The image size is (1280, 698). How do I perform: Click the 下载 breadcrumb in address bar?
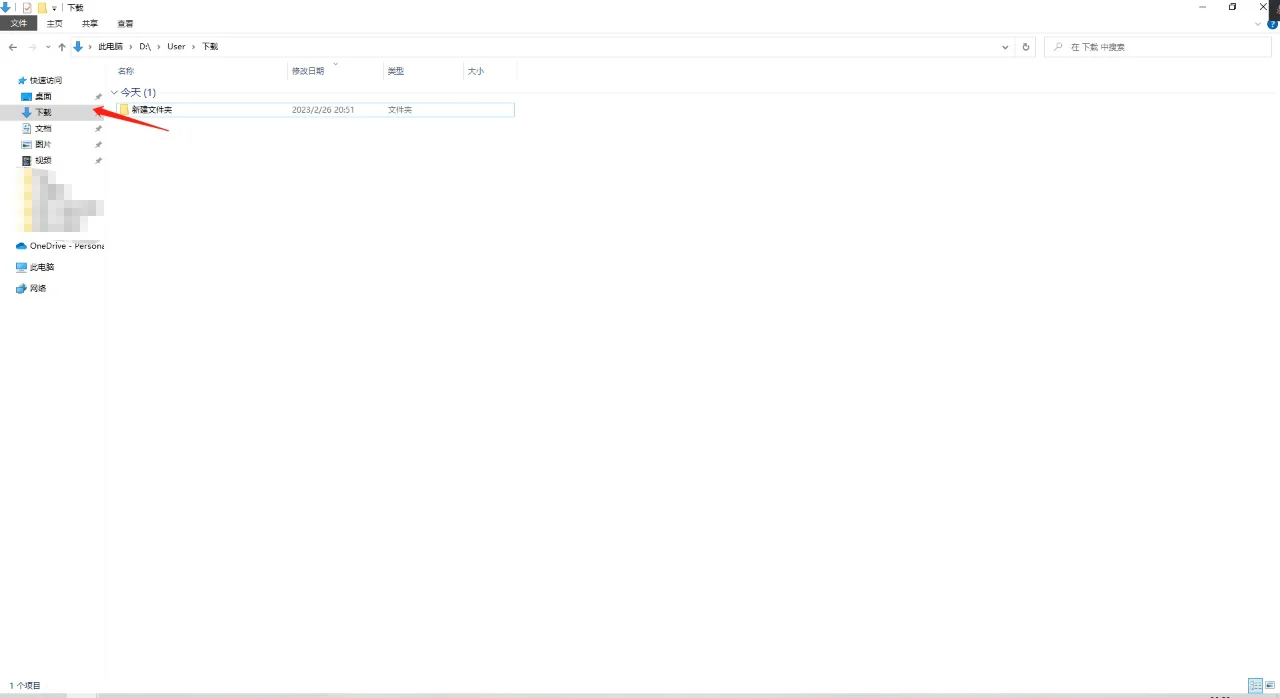210,47
